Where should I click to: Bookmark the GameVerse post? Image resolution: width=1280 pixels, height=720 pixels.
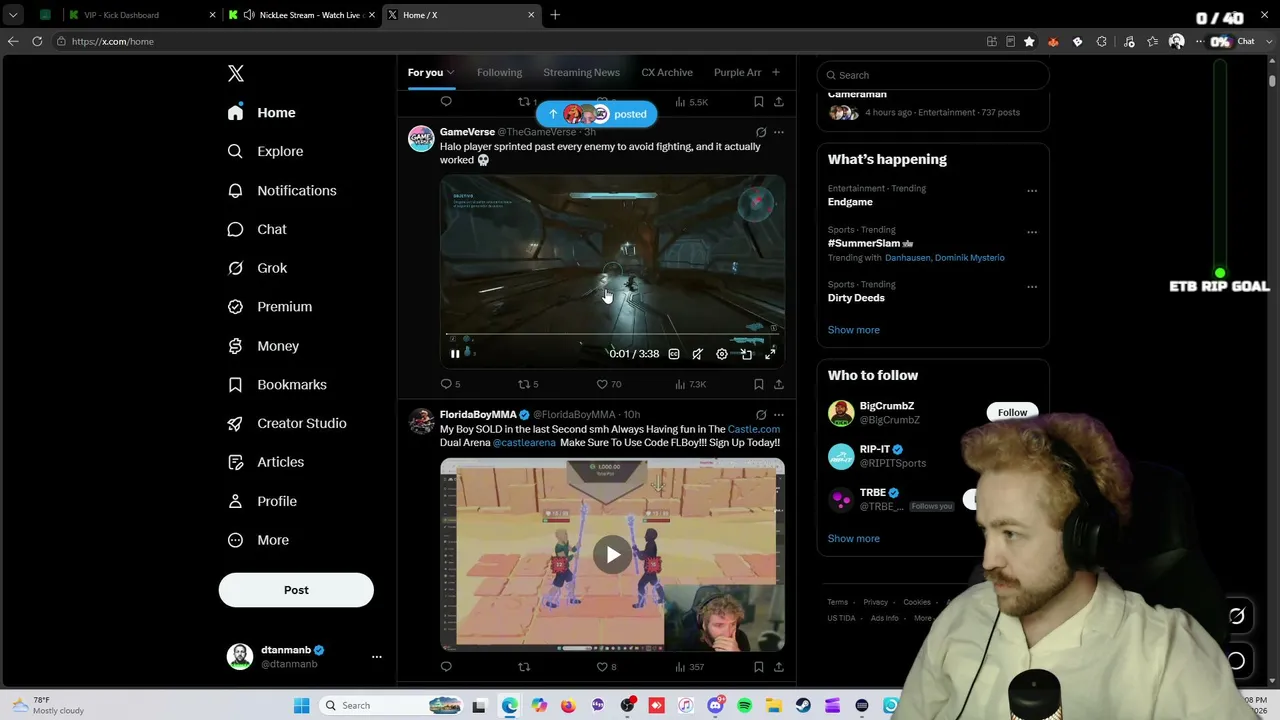click(759, 384)
